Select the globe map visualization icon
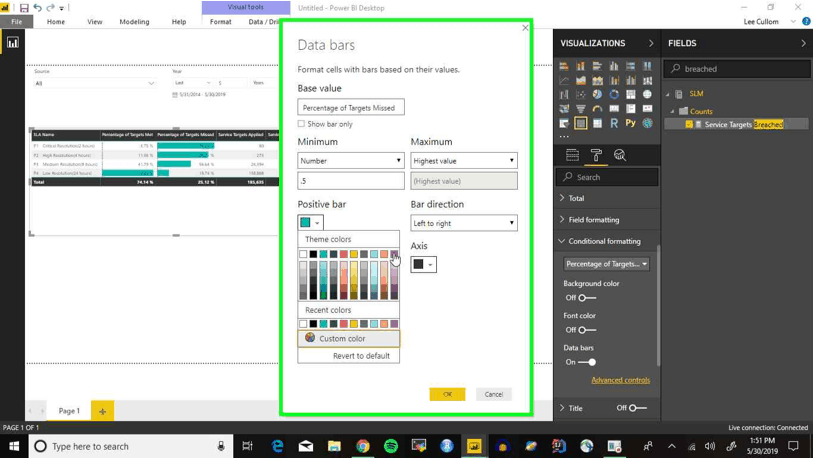This screenshot has width=815, height=460. [647, 95]
